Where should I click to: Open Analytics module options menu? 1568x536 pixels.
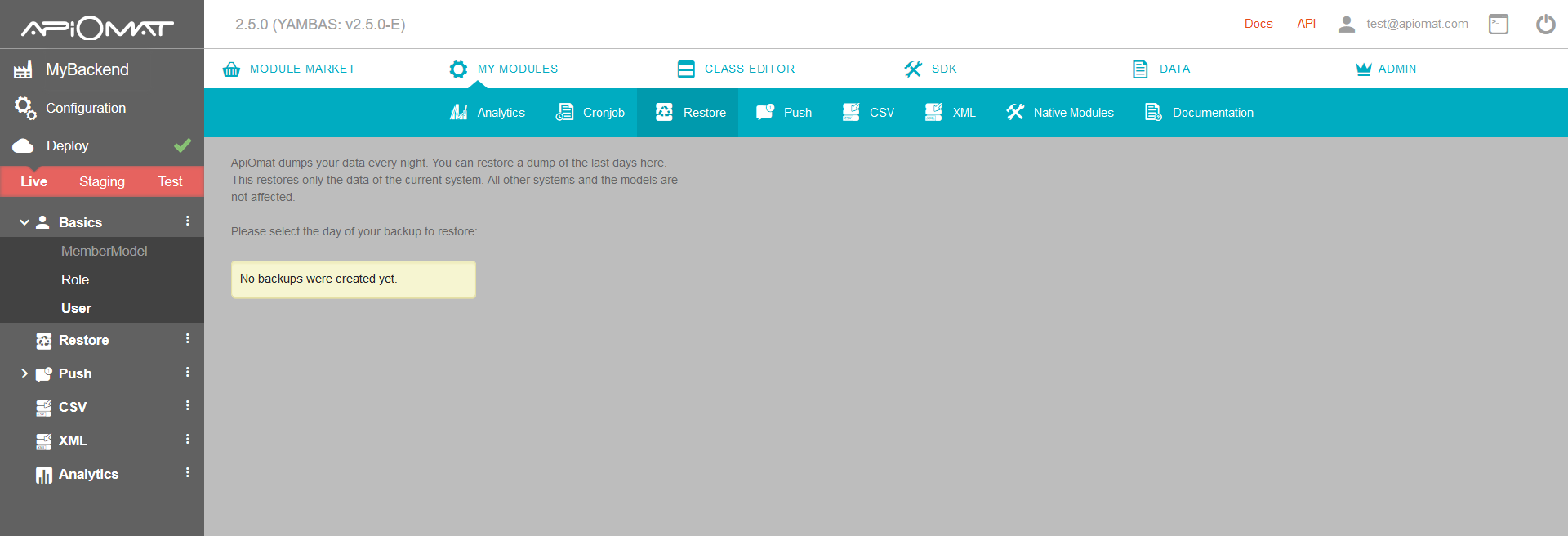188,473
